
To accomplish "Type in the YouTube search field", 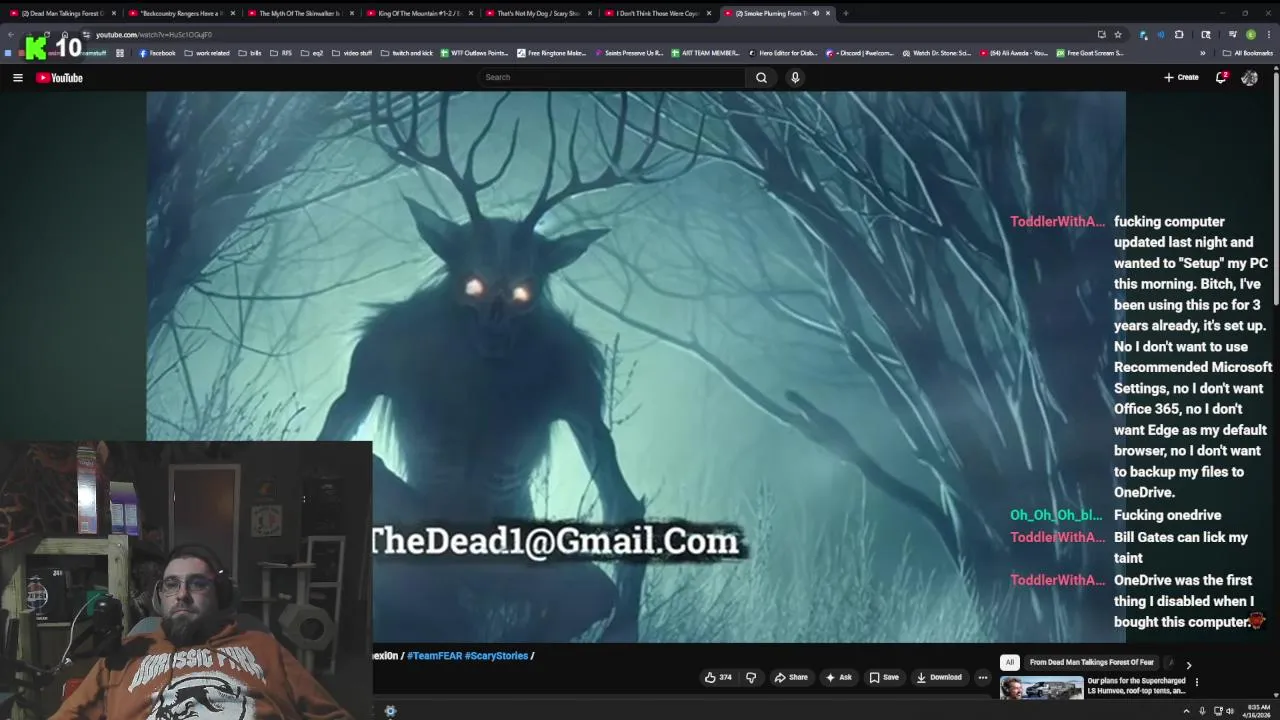I will 612,77.
